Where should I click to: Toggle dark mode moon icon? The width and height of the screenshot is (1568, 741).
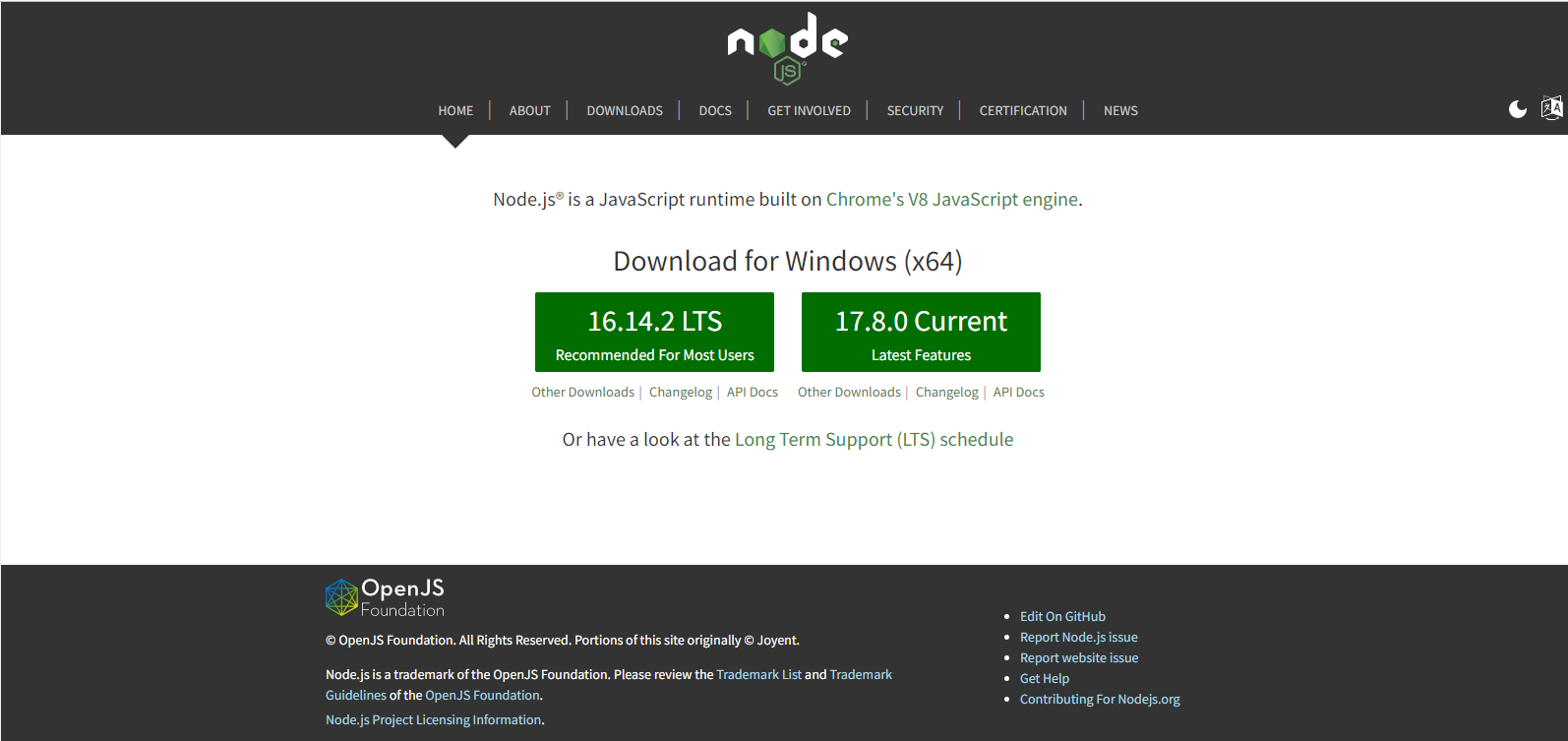(x=1518, y=109)
